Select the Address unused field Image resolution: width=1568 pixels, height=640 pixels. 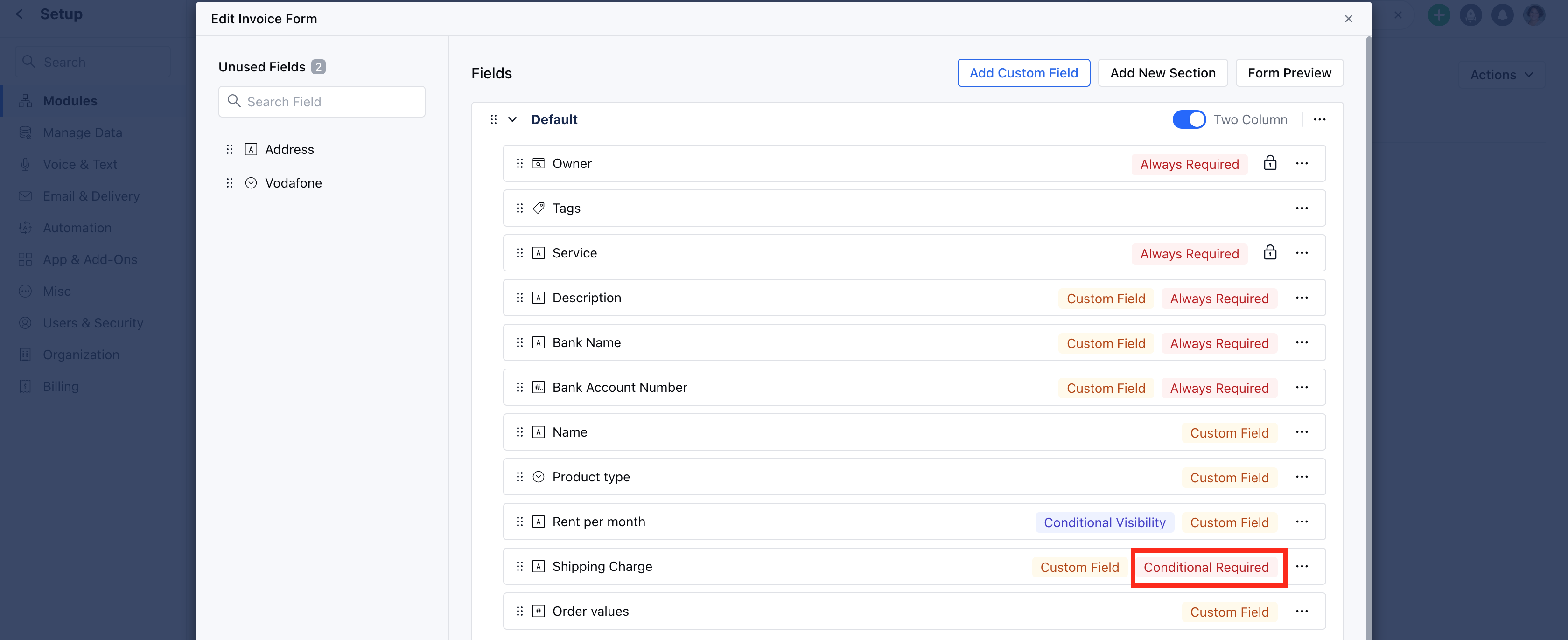[289, 149]
